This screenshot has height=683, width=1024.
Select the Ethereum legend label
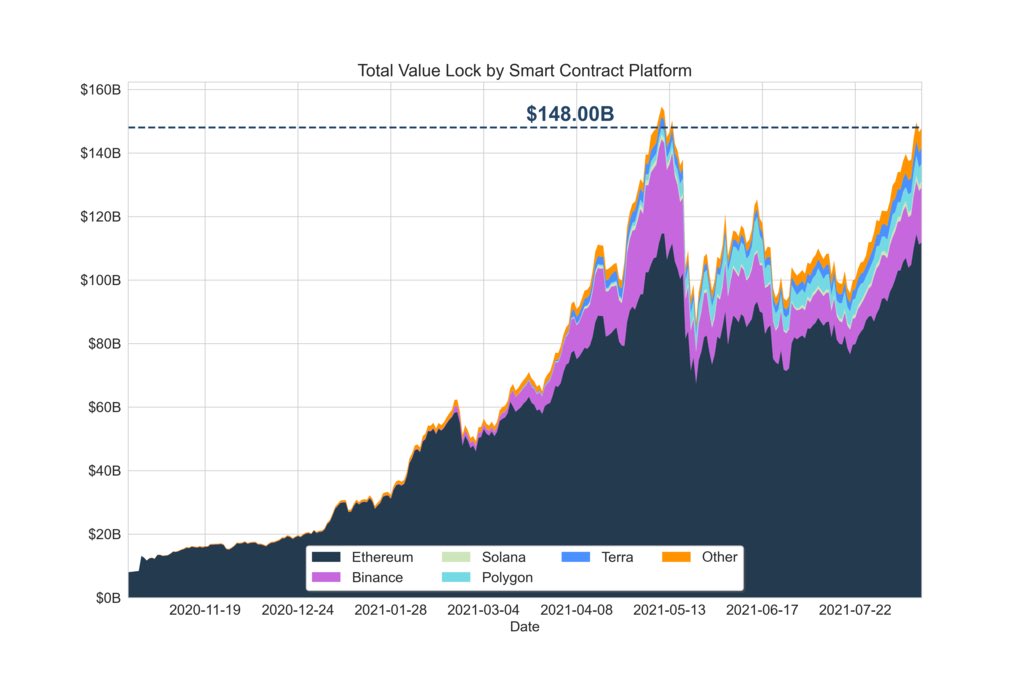[382, 557]
